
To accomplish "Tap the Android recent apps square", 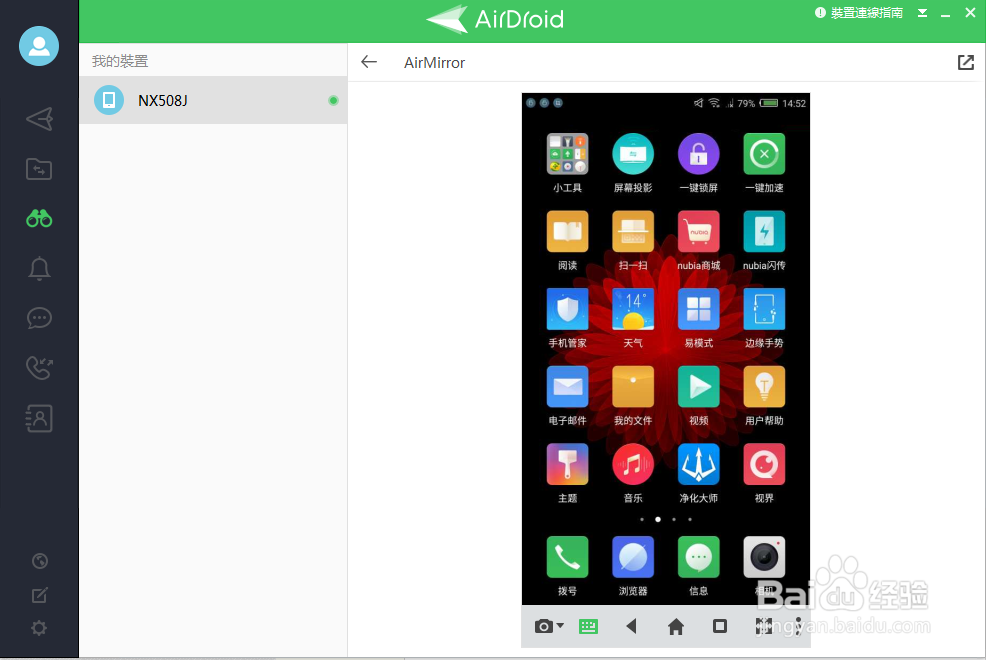I will (720, 626).
